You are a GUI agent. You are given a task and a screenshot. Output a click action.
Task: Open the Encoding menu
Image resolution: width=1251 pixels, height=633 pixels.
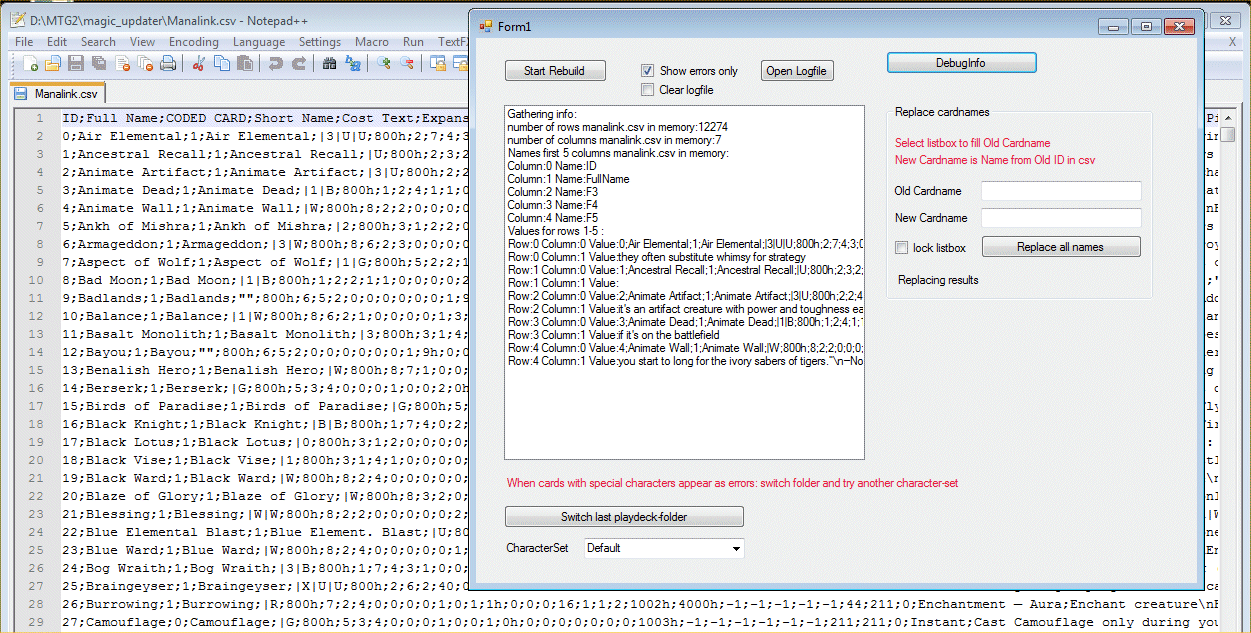[x=193, y=42]
